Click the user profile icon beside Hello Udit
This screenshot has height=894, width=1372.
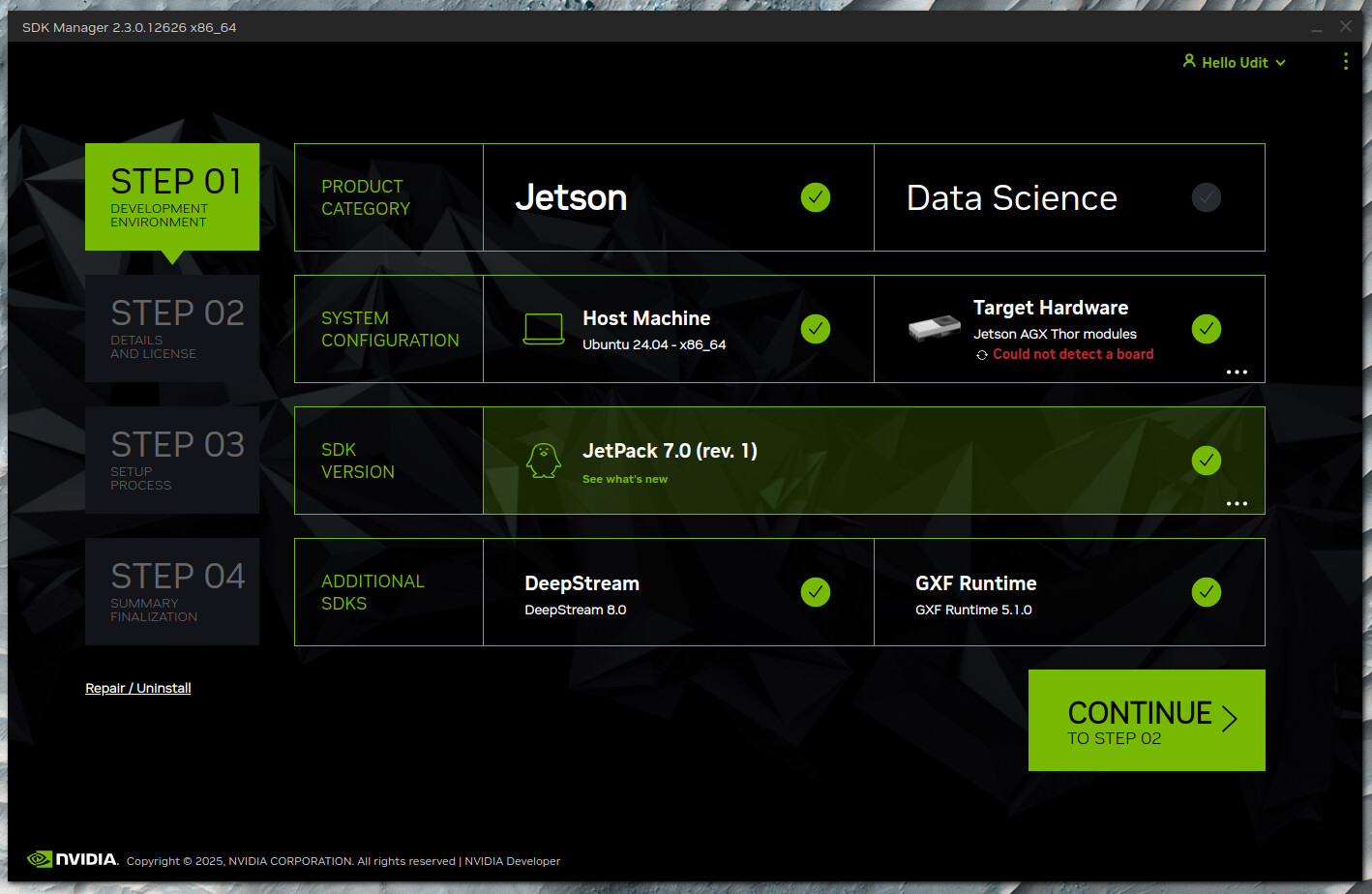[x=1188, y=61]
